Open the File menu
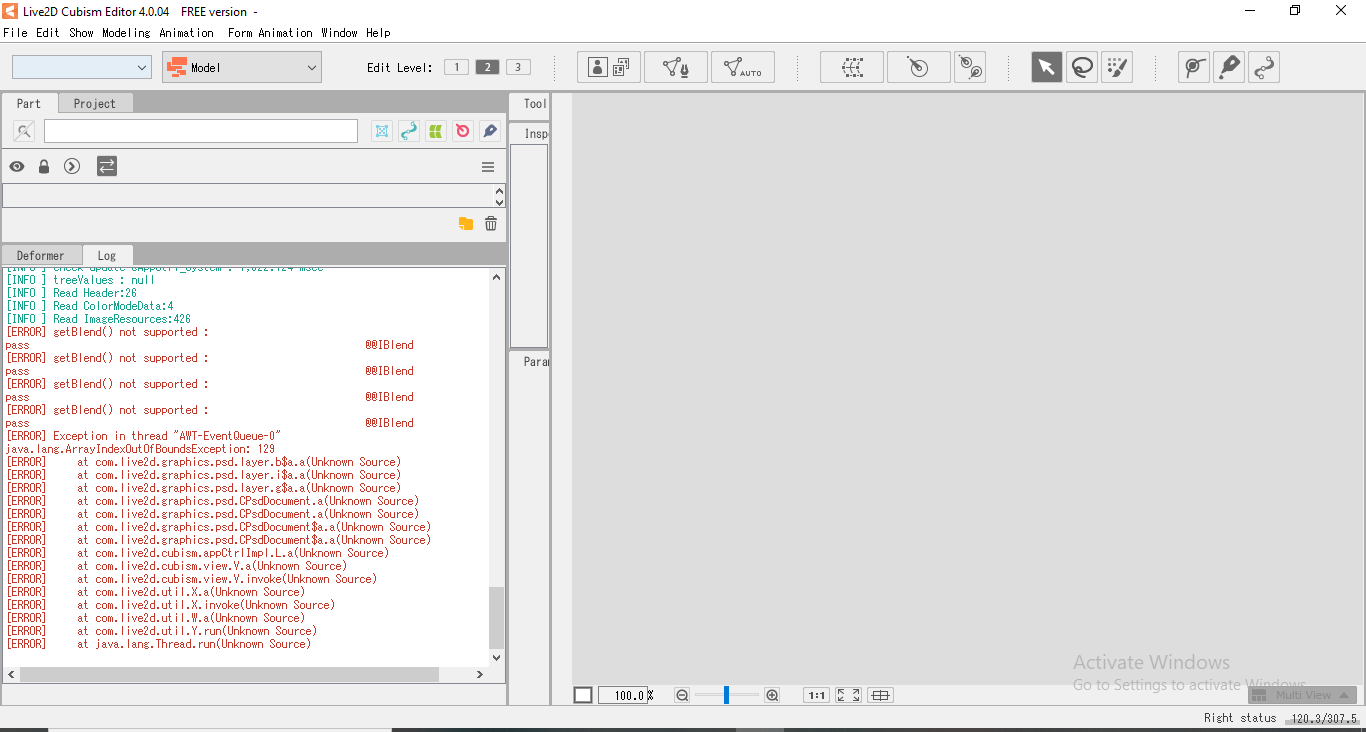The height and width of the screenshot is (732, 1366). (15, 33)
